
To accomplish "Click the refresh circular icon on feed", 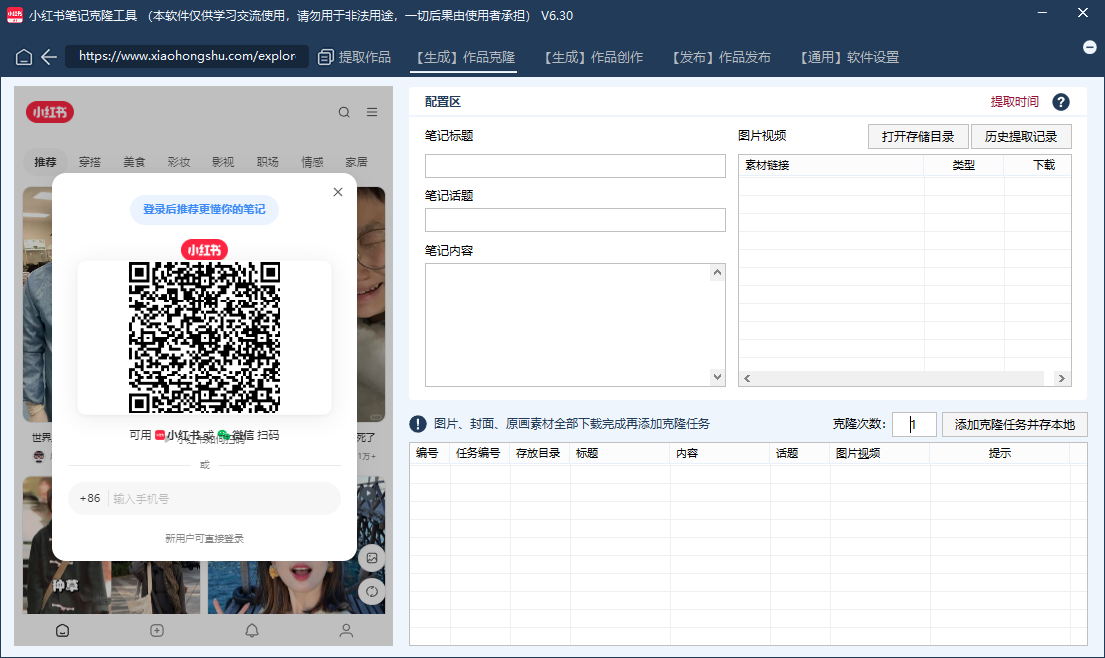I will click(x=371, y=591).
